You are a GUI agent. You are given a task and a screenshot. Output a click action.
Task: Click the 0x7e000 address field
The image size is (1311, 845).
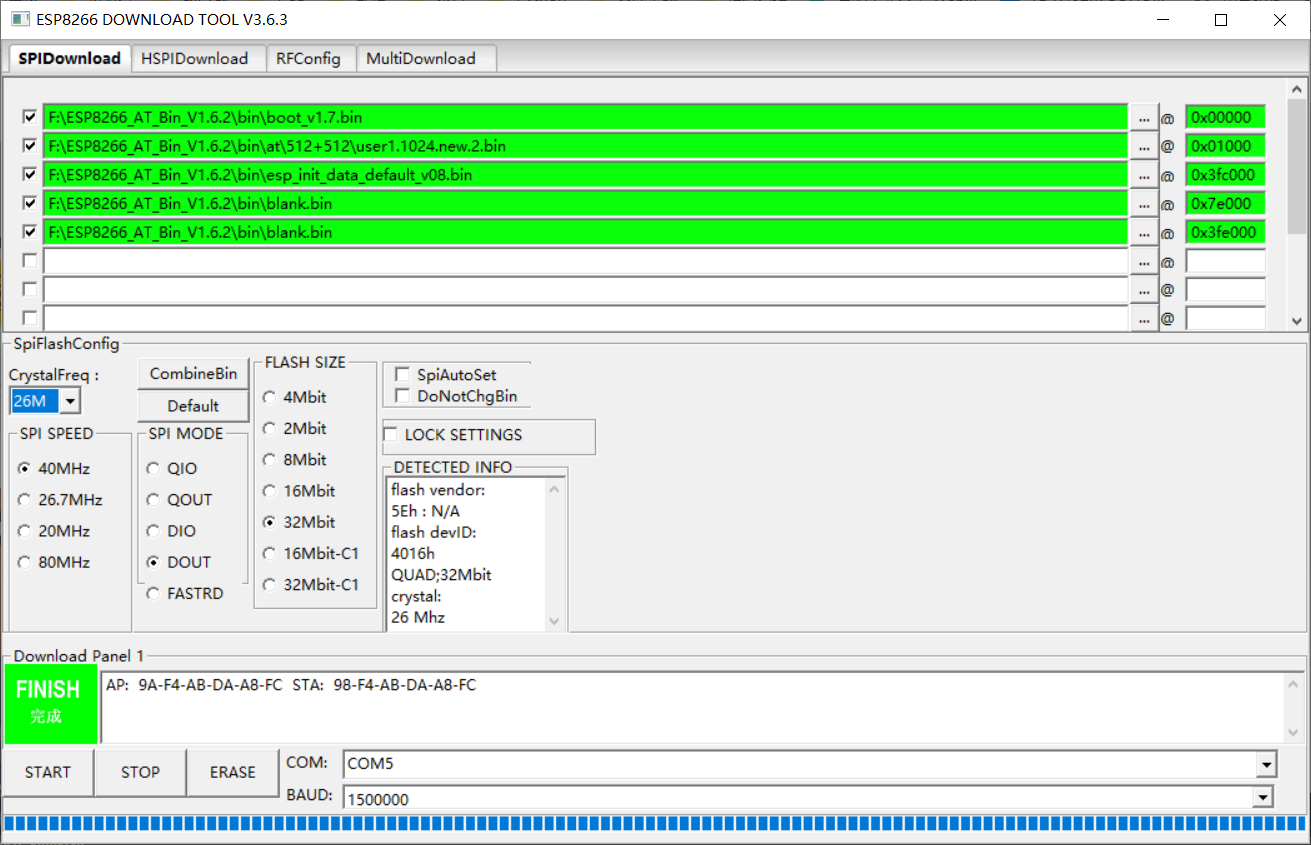click(1225, 204)
